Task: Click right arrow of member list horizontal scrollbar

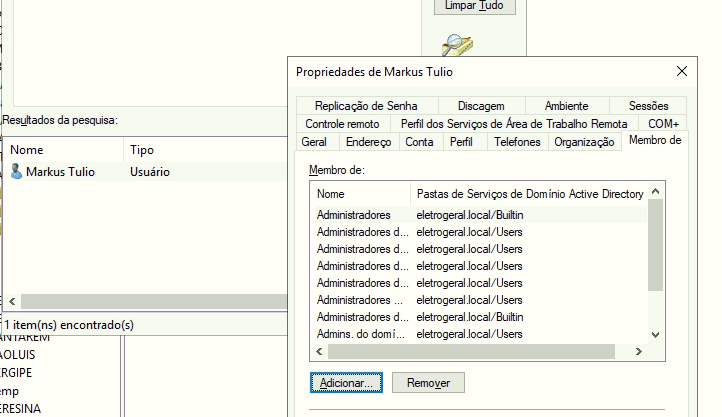Action: 639,352
